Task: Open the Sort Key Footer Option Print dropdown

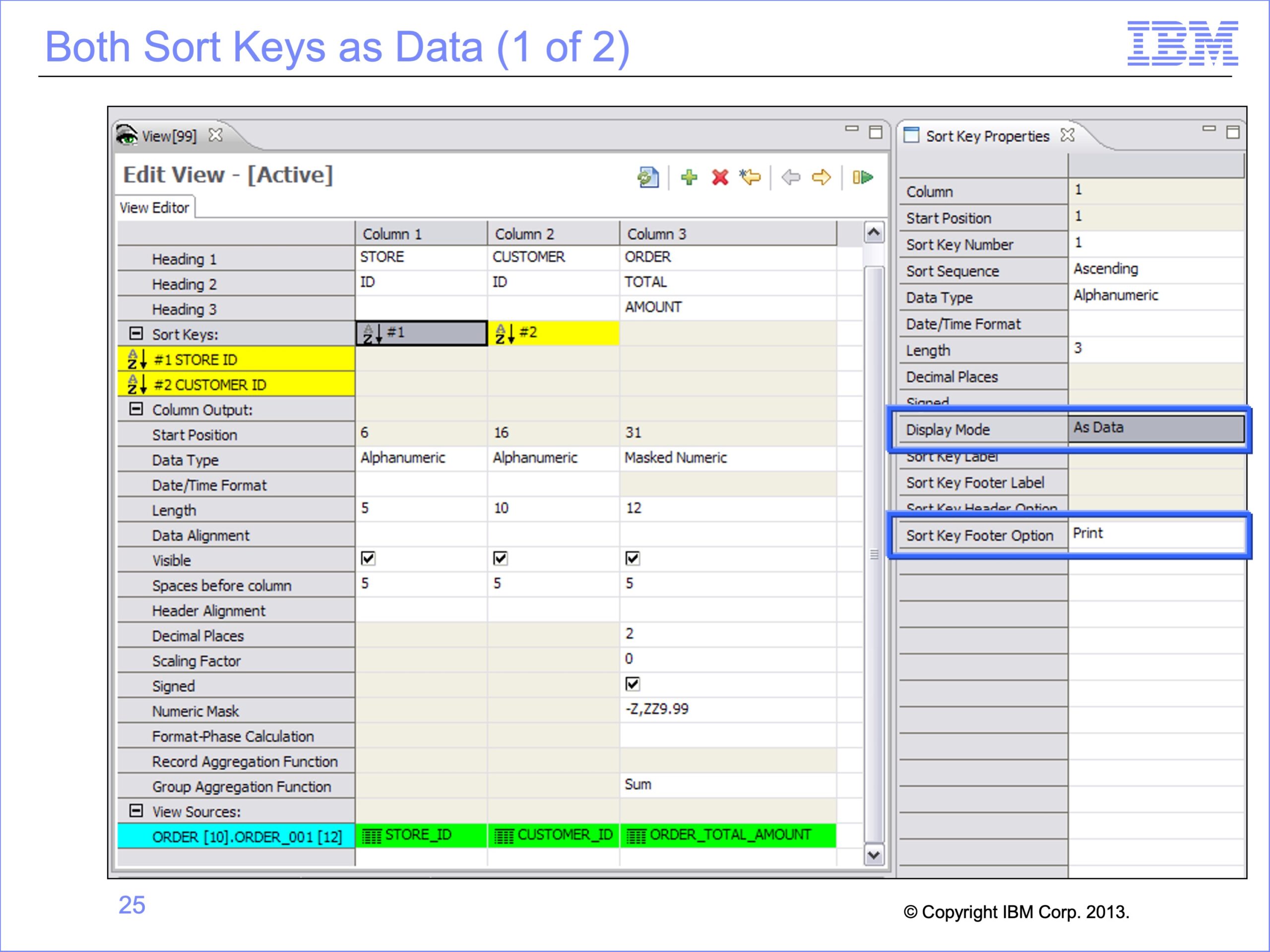Action: point(1156,534)
